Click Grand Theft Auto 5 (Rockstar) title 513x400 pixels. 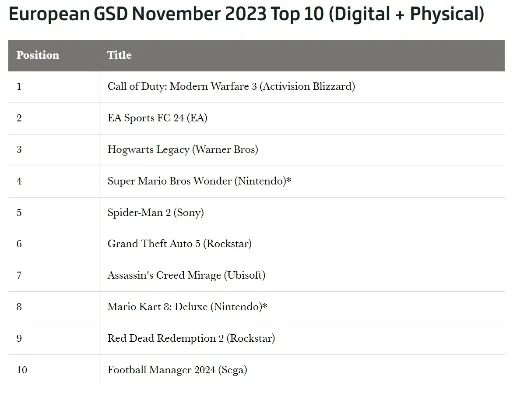179,244
